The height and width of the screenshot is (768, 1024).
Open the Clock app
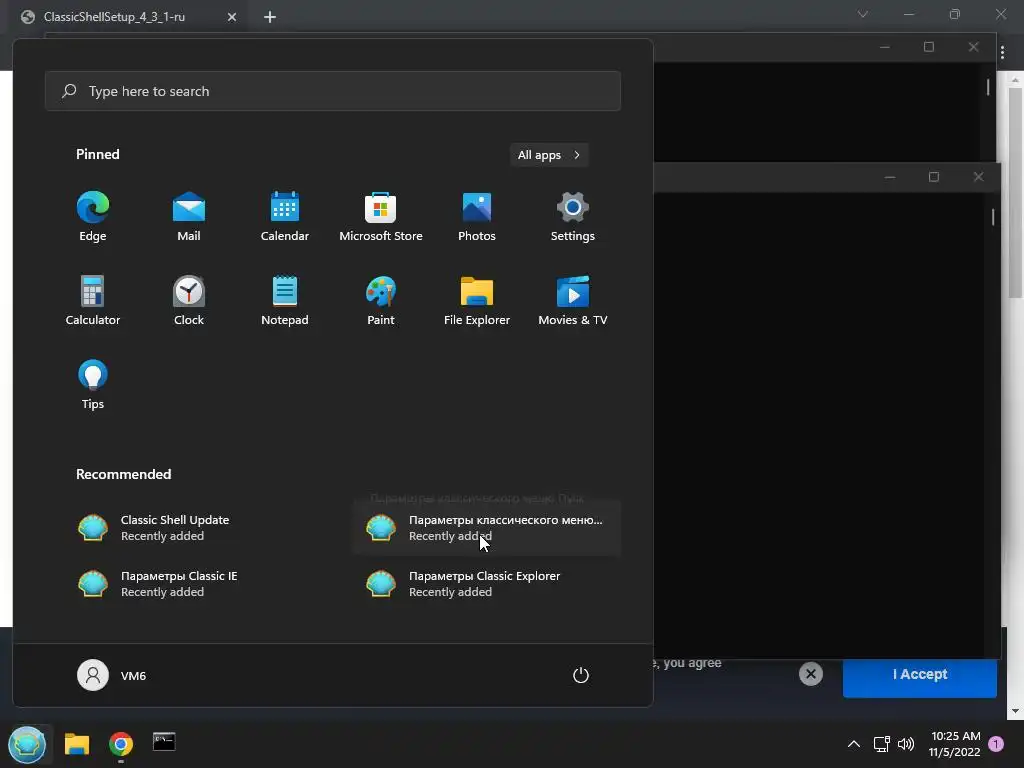click(x=189, y=301)
